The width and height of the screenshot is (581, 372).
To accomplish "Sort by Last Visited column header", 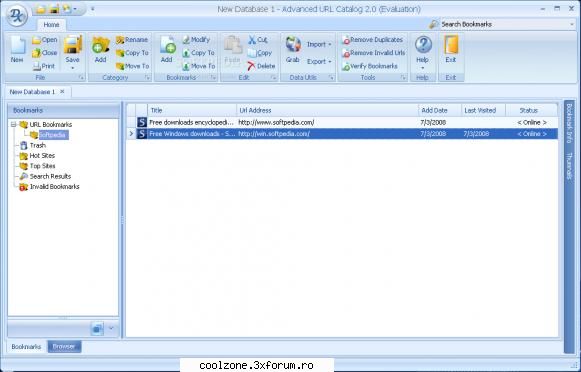I will click(x=484, y=110).
